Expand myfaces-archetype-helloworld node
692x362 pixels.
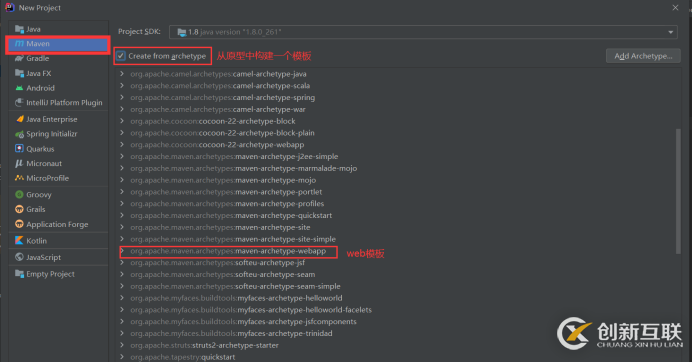pyautogui.click(x=122, y=298)
